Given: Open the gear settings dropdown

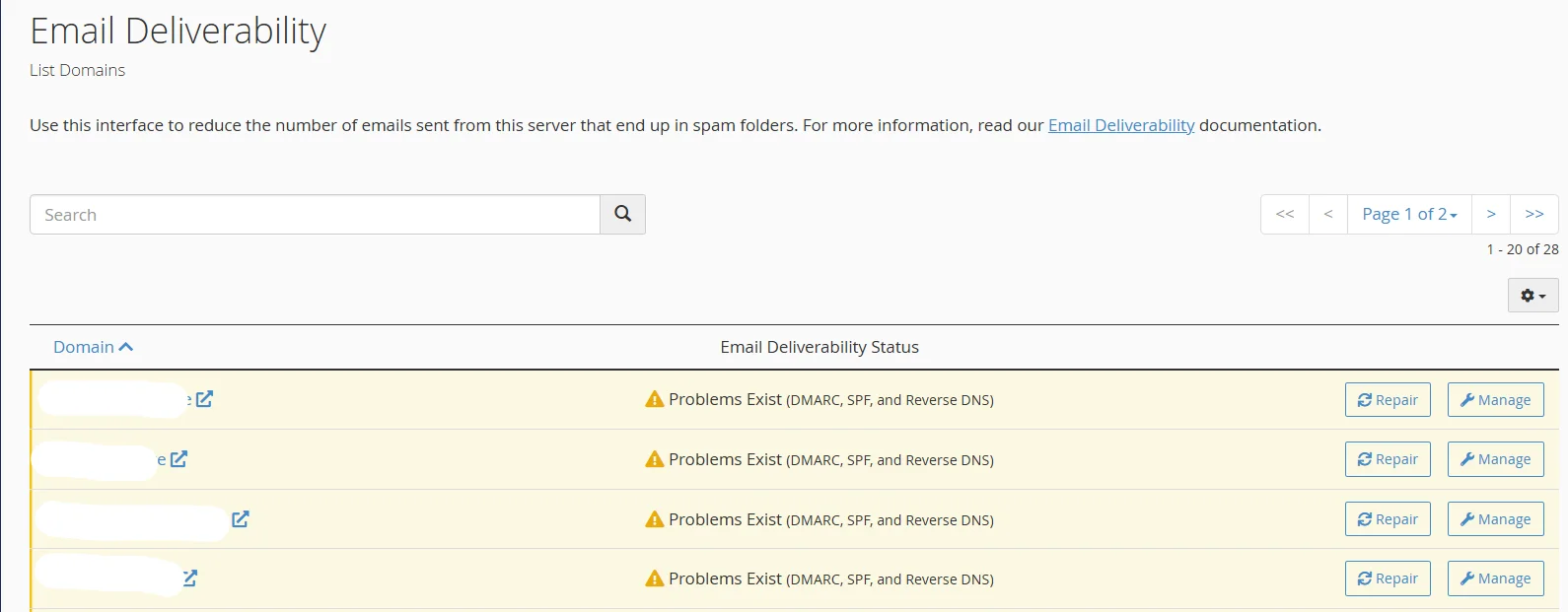Looking at the screenshot, I should [x=1532, y=296].
